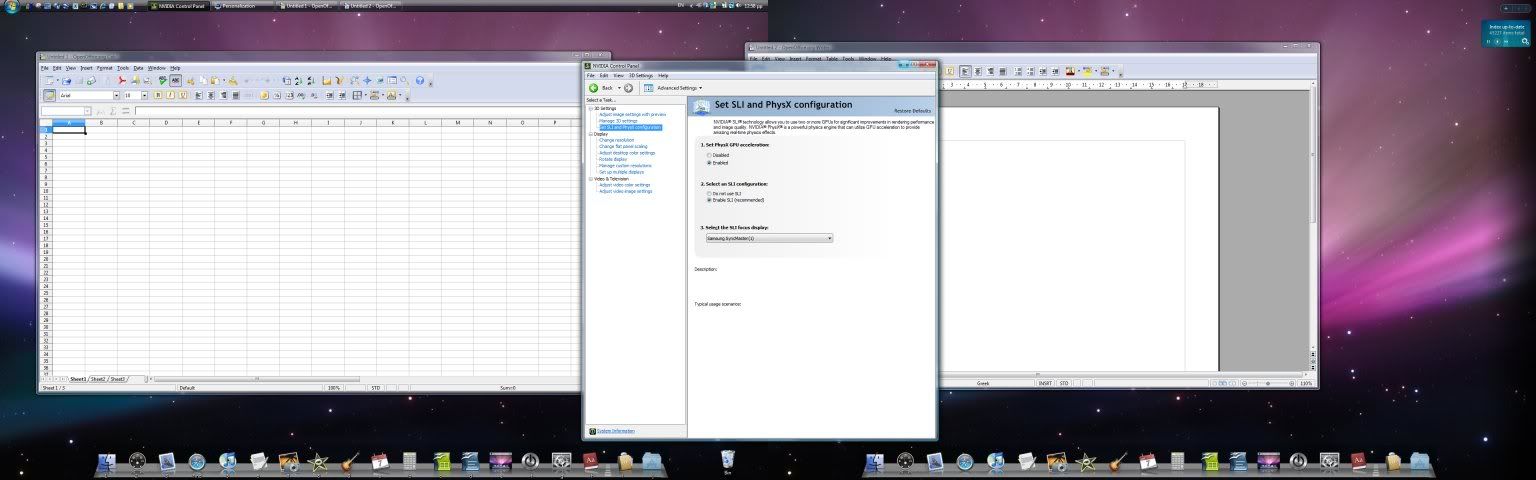
Task: Click the Function equals icon in Calc
Action: tap(126, 110)
